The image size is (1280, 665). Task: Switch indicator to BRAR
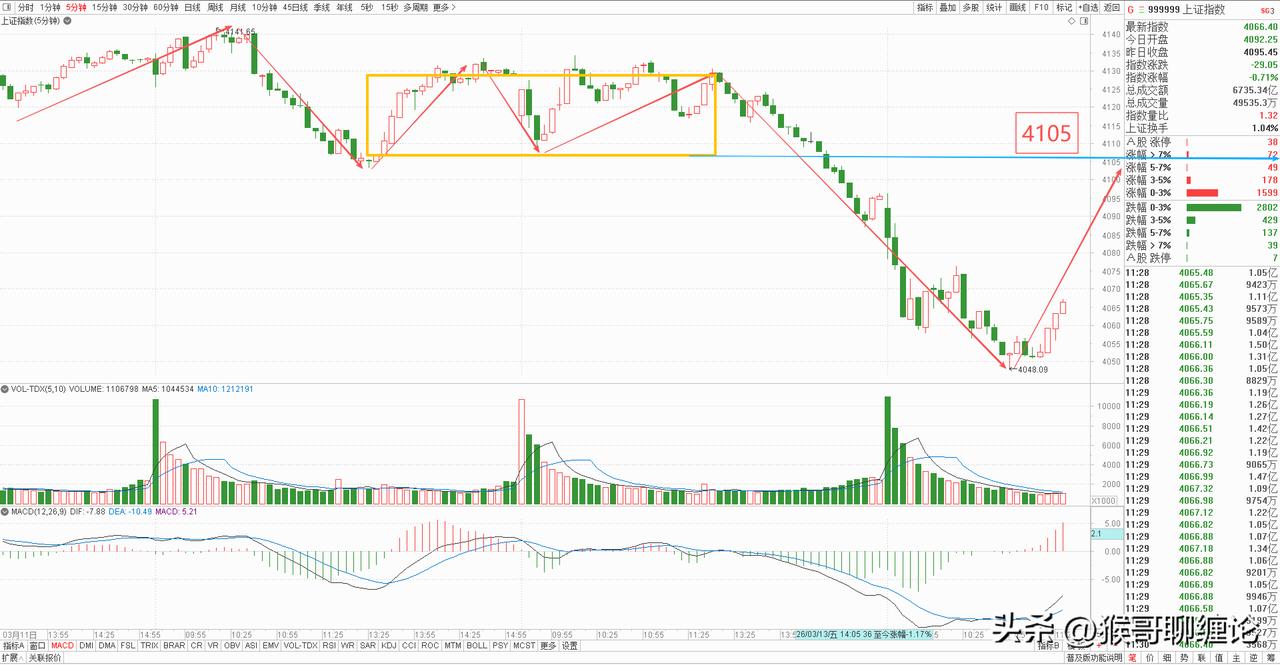(x=174, y=646)
